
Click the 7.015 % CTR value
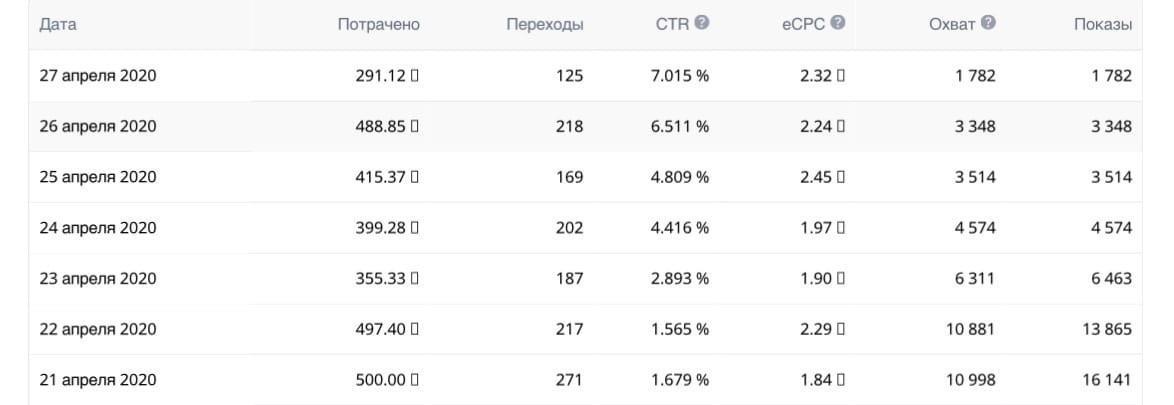tap(680, 76)
